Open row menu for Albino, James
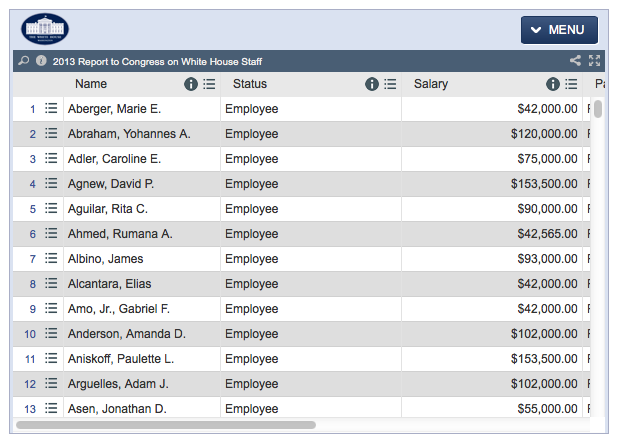 [51, 259]
